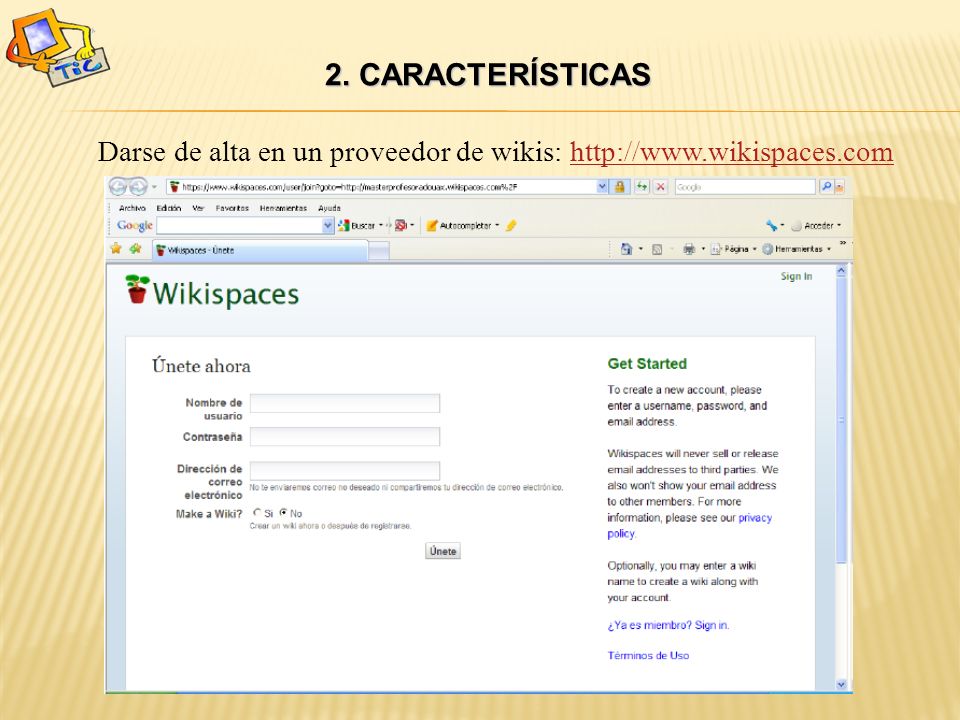The image size is (960, 720).
Task: Click the Contraseña field
Action: [x=345, y=437]
